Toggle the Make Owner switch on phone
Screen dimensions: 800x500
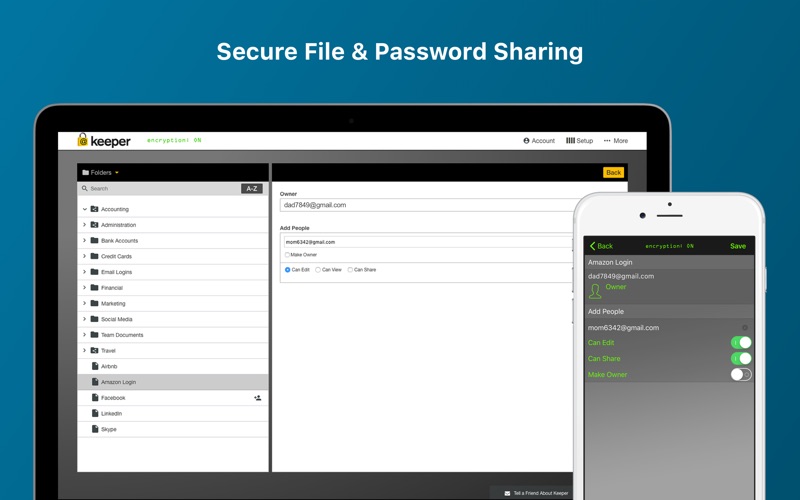741,374
